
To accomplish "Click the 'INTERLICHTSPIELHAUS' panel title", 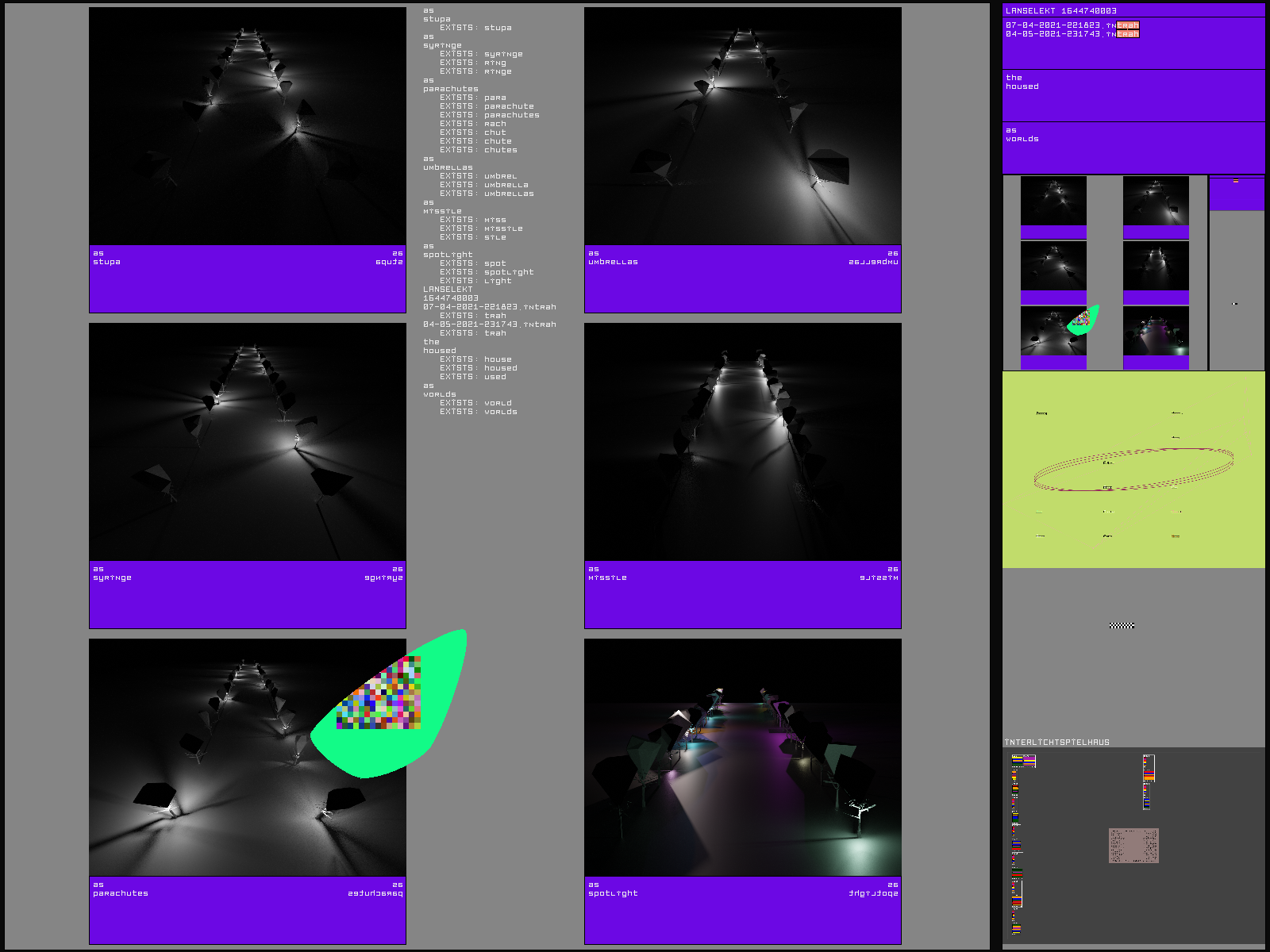I will pos(1057,743).
